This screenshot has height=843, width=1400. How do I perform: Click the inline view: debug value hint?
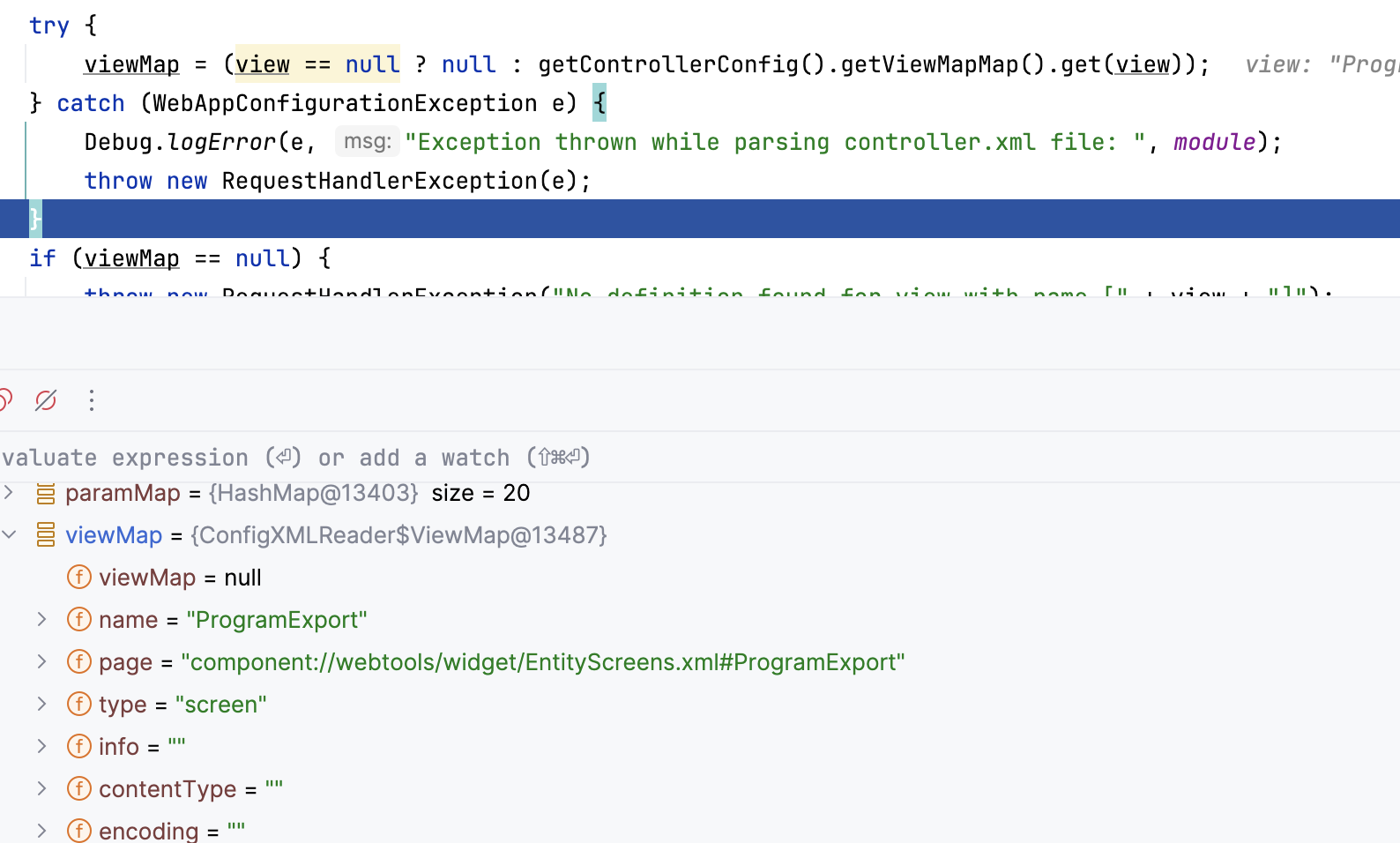pyautogui.click(x=1322, y=64)
